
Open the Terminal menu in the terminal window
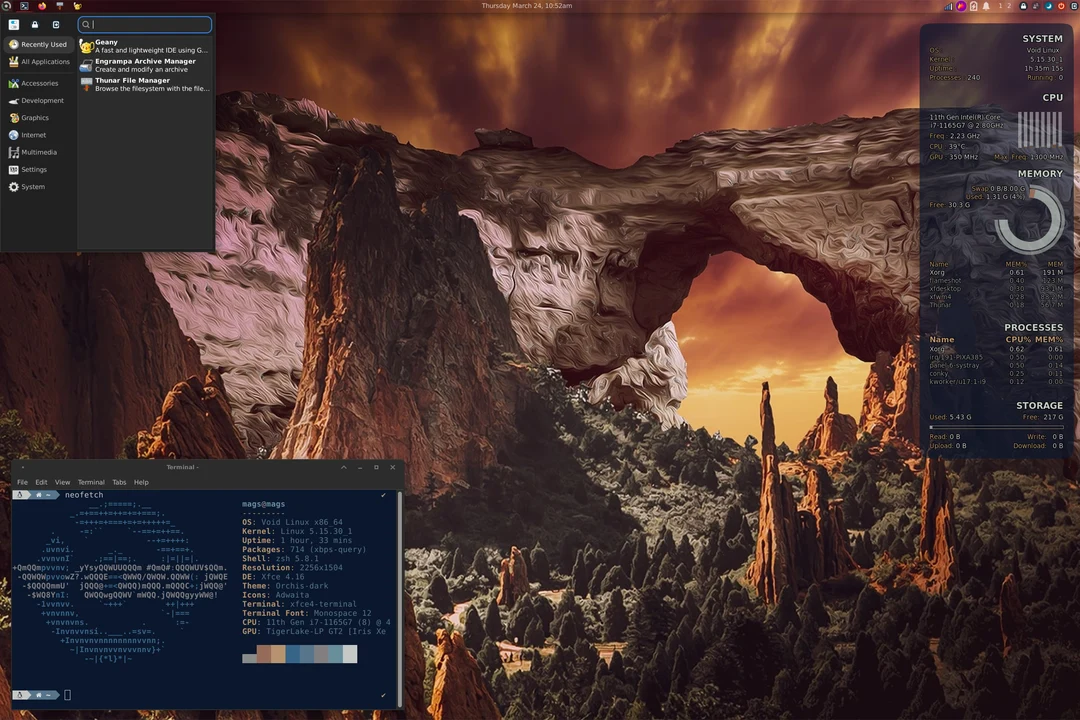(91, 481)
